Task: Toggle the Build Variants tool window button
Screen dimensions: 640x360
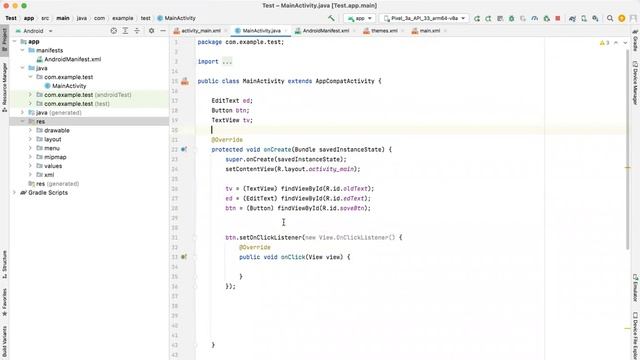Action: pyautogui.click(x=4, y=342)
